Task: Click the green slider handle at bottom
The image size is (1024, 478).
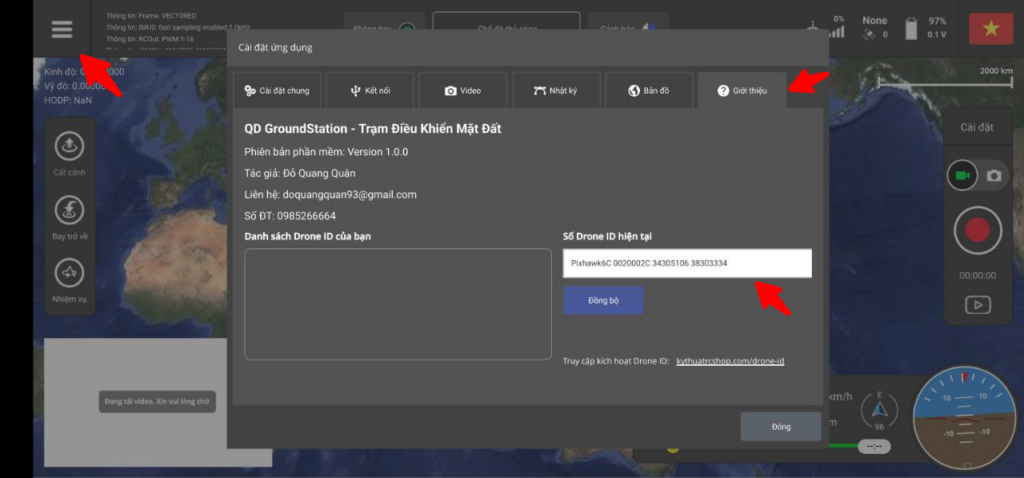Action: coord(874,447)
